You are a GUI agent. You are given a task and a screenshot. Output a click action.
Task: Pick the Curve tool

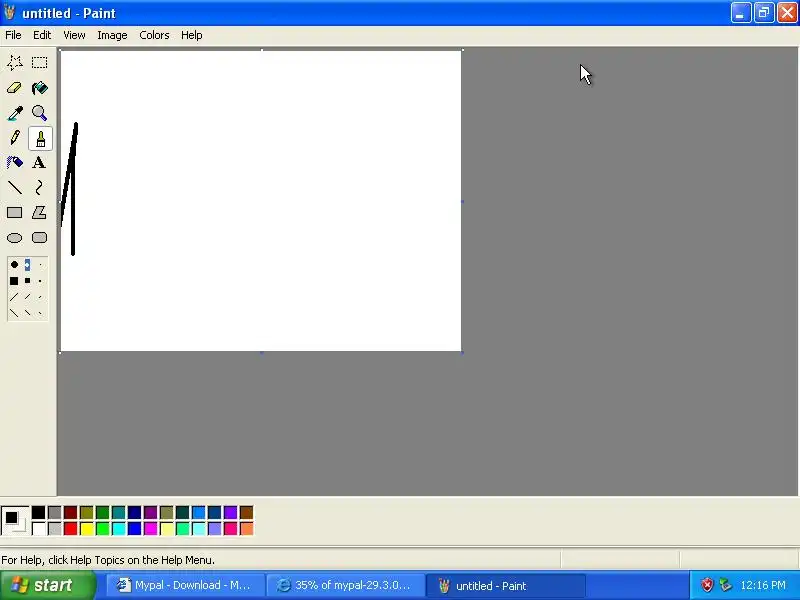point(40,188)
